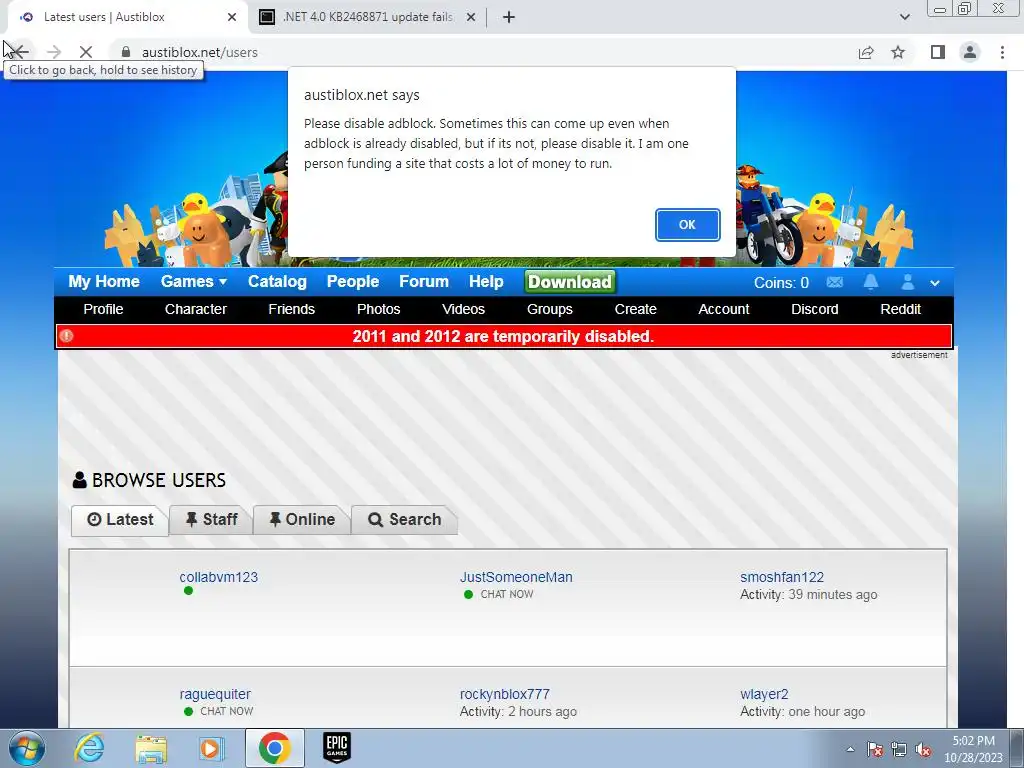Open collabvm123 user profile
Viewport: 1024px width, 768px height.
pyautogui.click(x=219, y=577)
